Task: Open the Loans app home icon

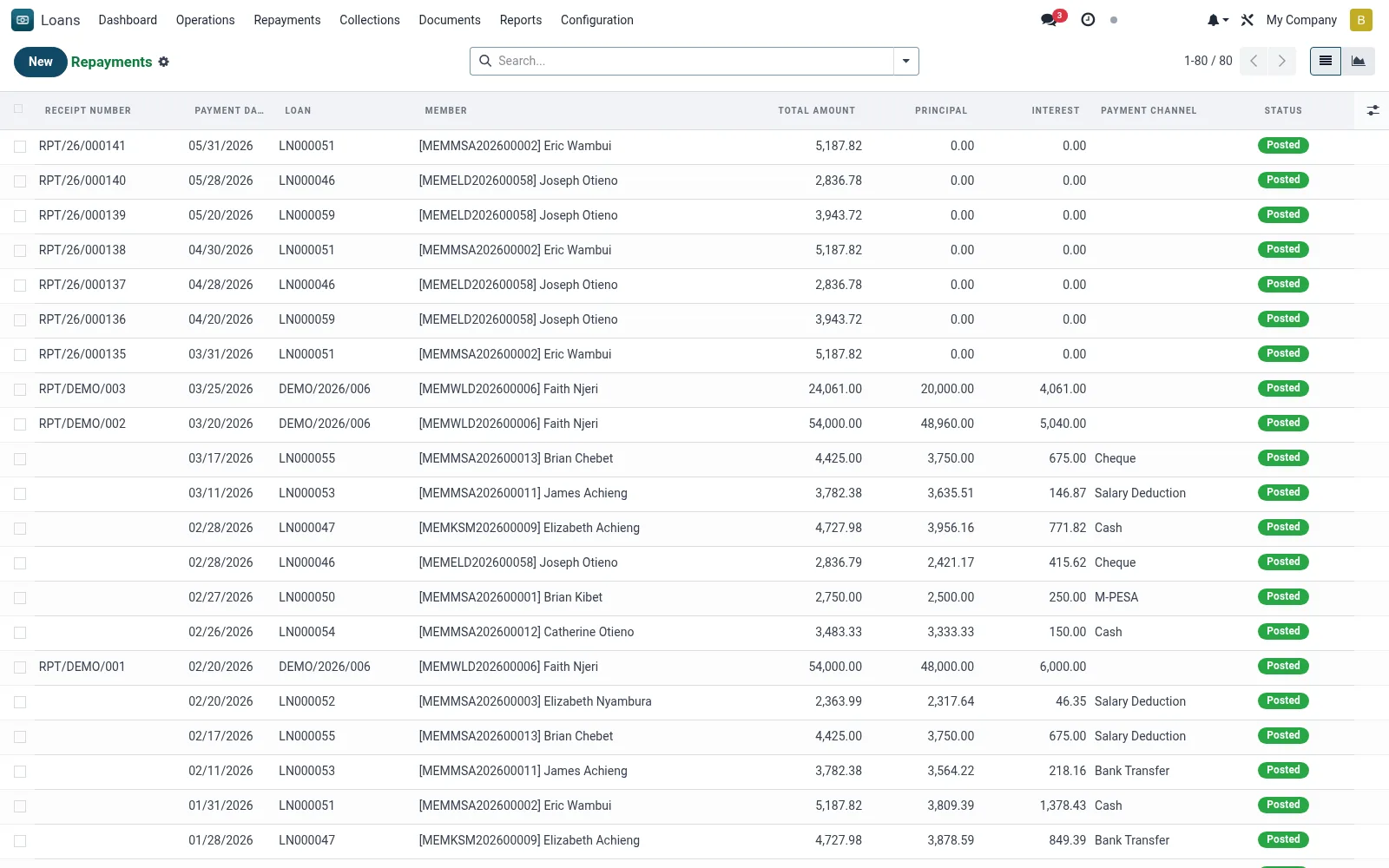Action: coord(23,19)
